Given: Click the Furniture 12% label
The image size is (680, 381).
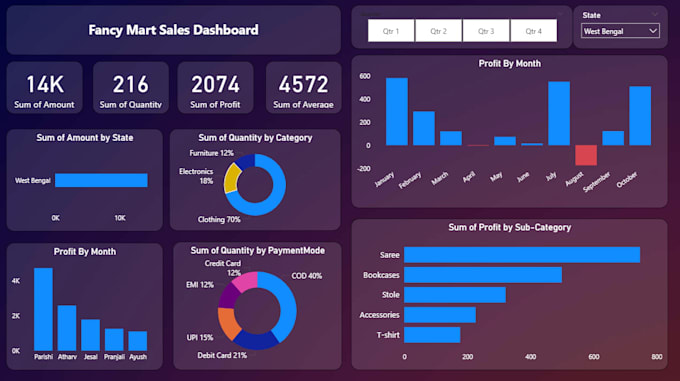Looking at the screenshot, I should [x=212, y=153].
